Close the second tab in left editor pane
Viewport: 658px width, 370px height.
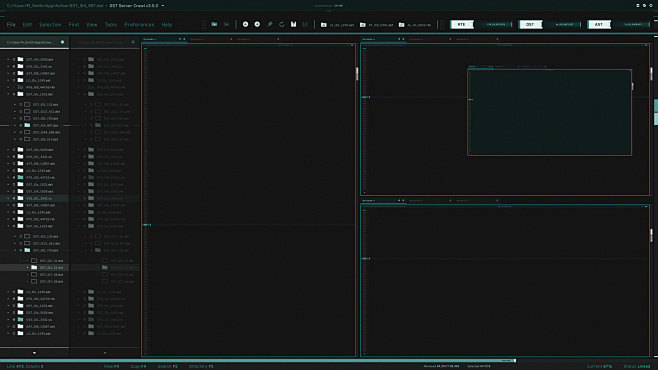(x=231, y=39)
